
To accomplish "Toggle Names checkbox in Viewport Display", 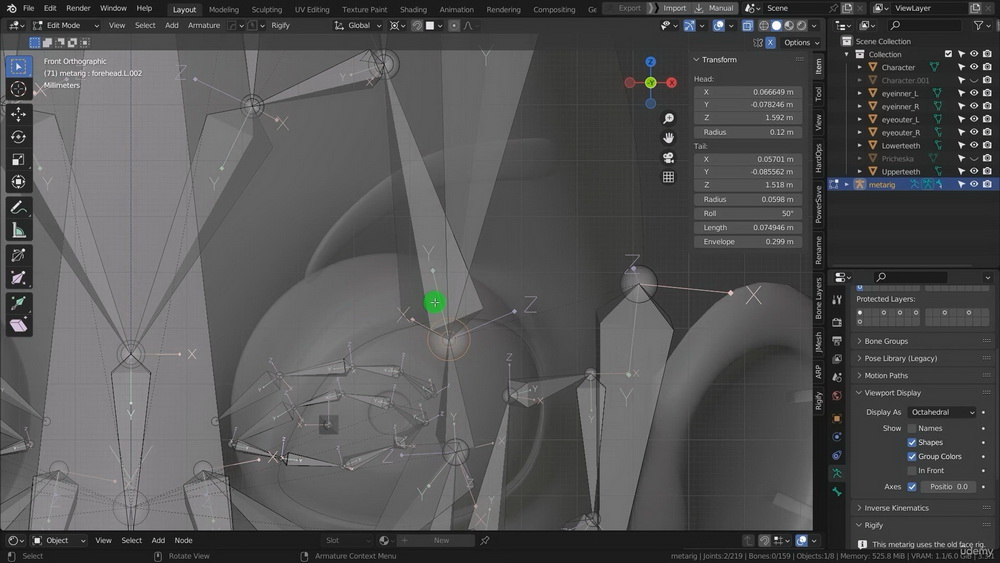I will [x=912, y=428].
